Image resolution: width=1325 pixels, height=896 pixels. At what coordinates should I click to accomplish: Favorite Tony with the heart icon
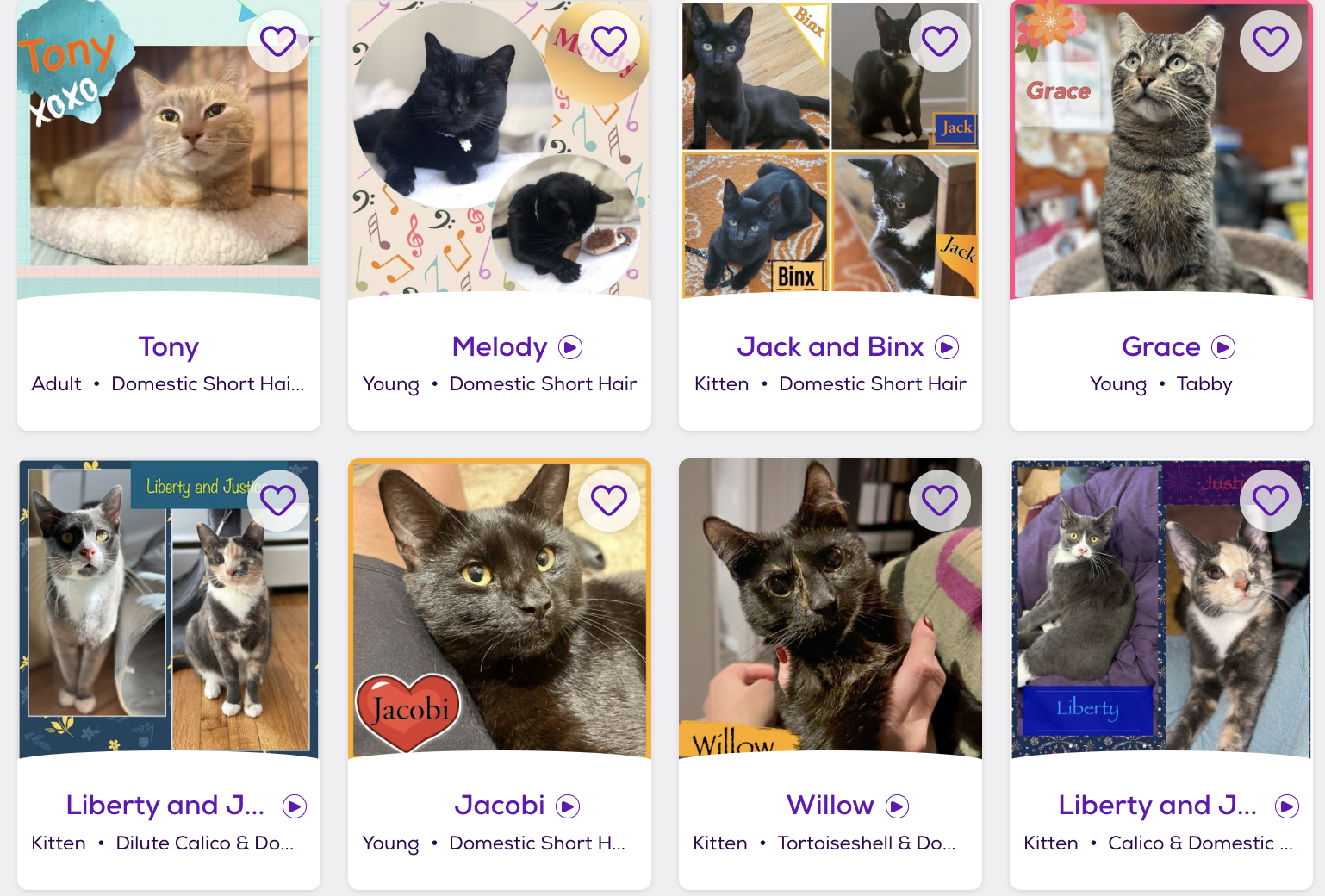pyautogui.click(x=278, y=41)
